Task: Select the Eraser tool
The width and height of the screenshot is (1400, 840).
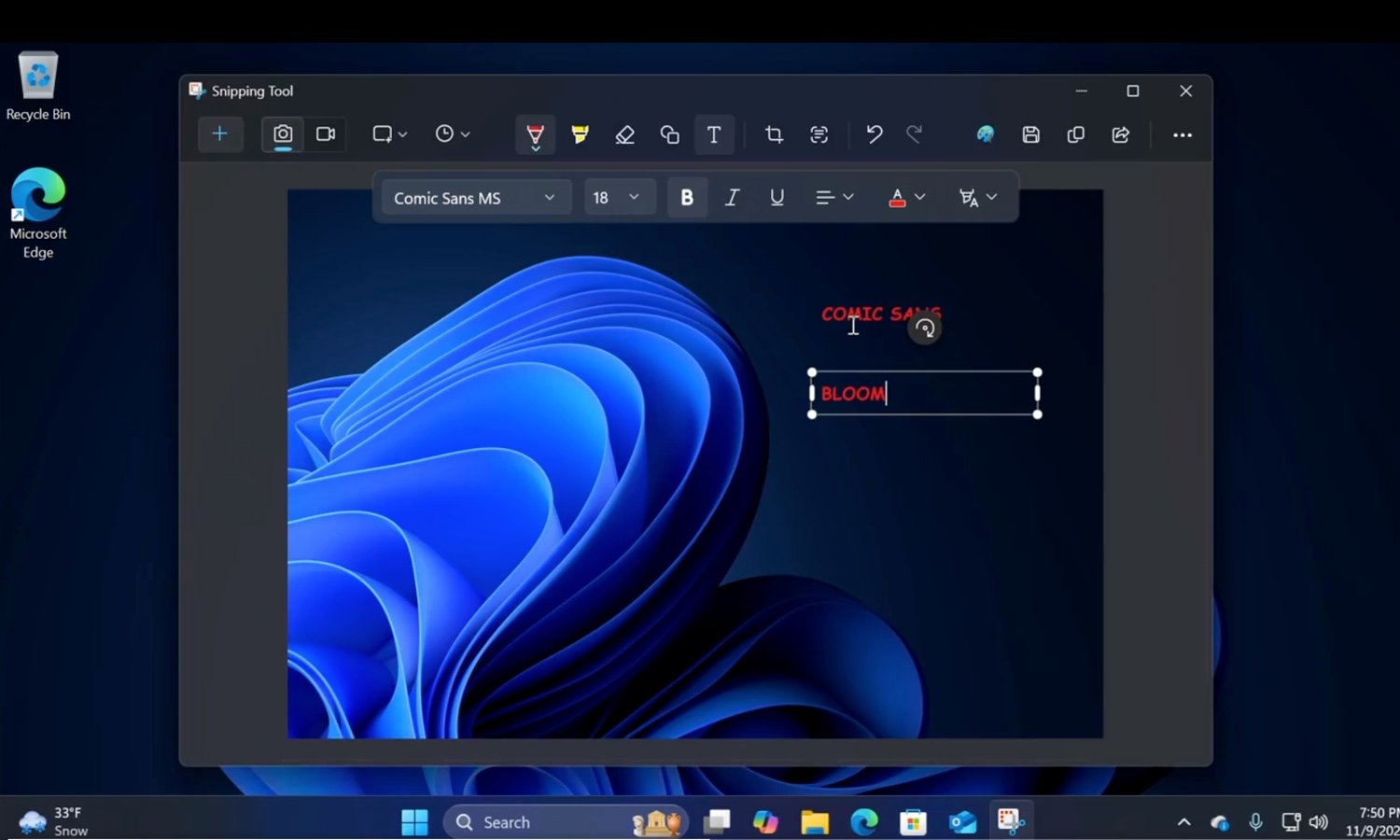Action: click(x=624, y=134)
